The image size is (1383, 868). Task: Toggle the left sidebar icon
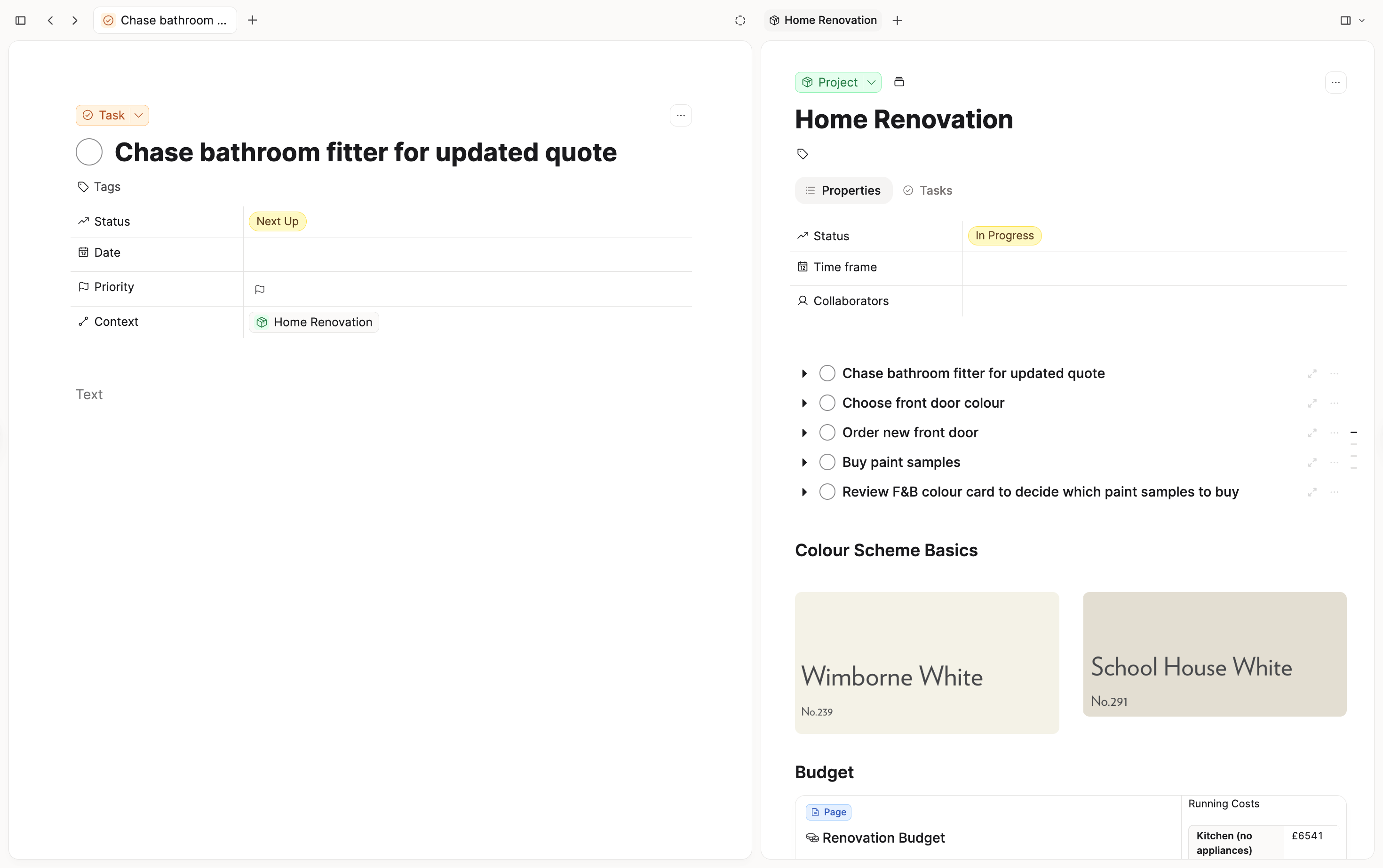pyautogui.click(x=21, y=21)
